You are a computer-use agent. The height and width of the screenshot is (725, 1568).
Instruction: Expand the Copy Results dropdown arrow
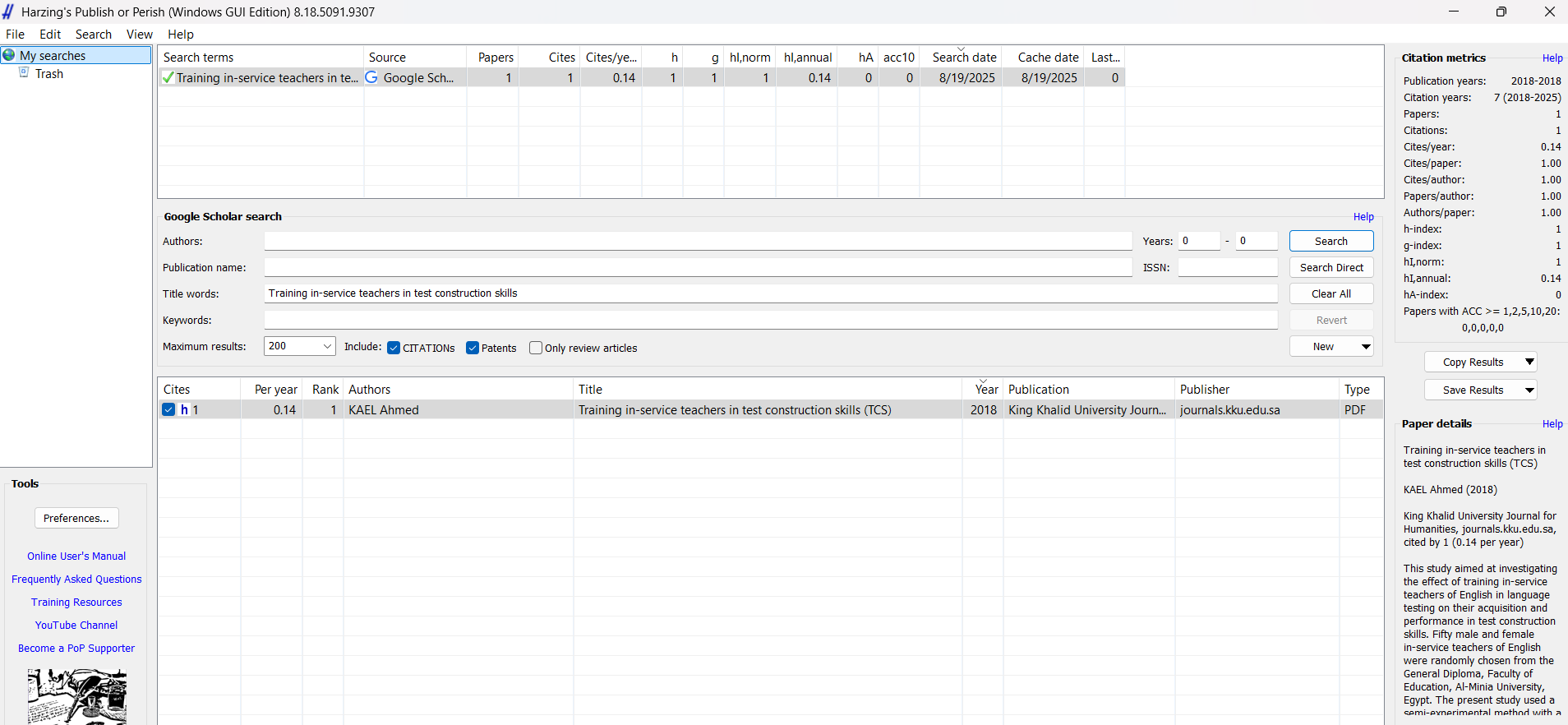click(1529, 362)
